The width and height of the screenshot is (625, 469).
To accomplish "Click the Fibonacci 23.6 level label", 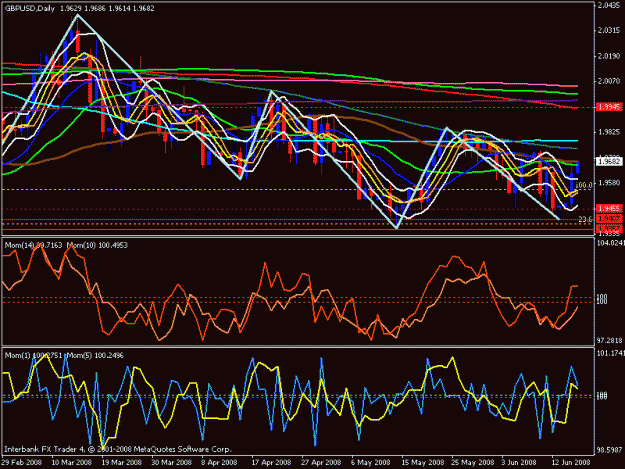I will [586, 219].
